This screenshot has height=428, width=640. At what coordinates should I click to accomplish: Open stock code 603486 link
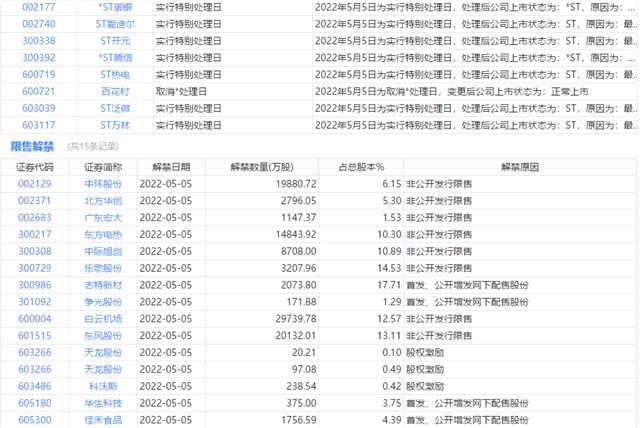click(x=35, y=386)
